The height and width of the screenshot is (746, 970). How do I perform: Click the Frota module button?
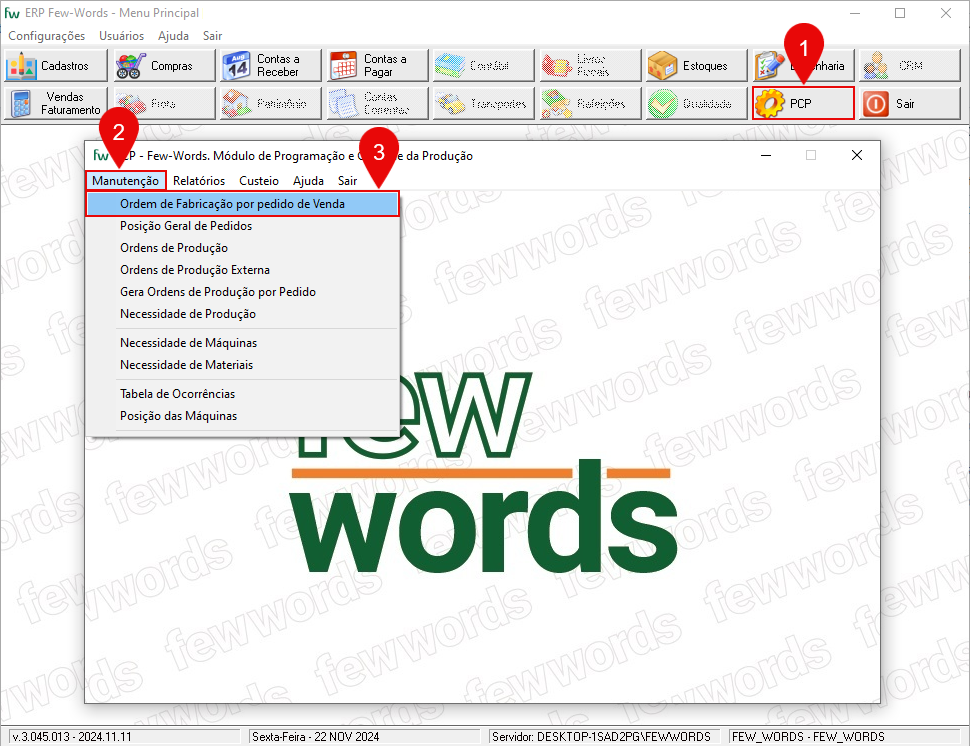(164, 103)
